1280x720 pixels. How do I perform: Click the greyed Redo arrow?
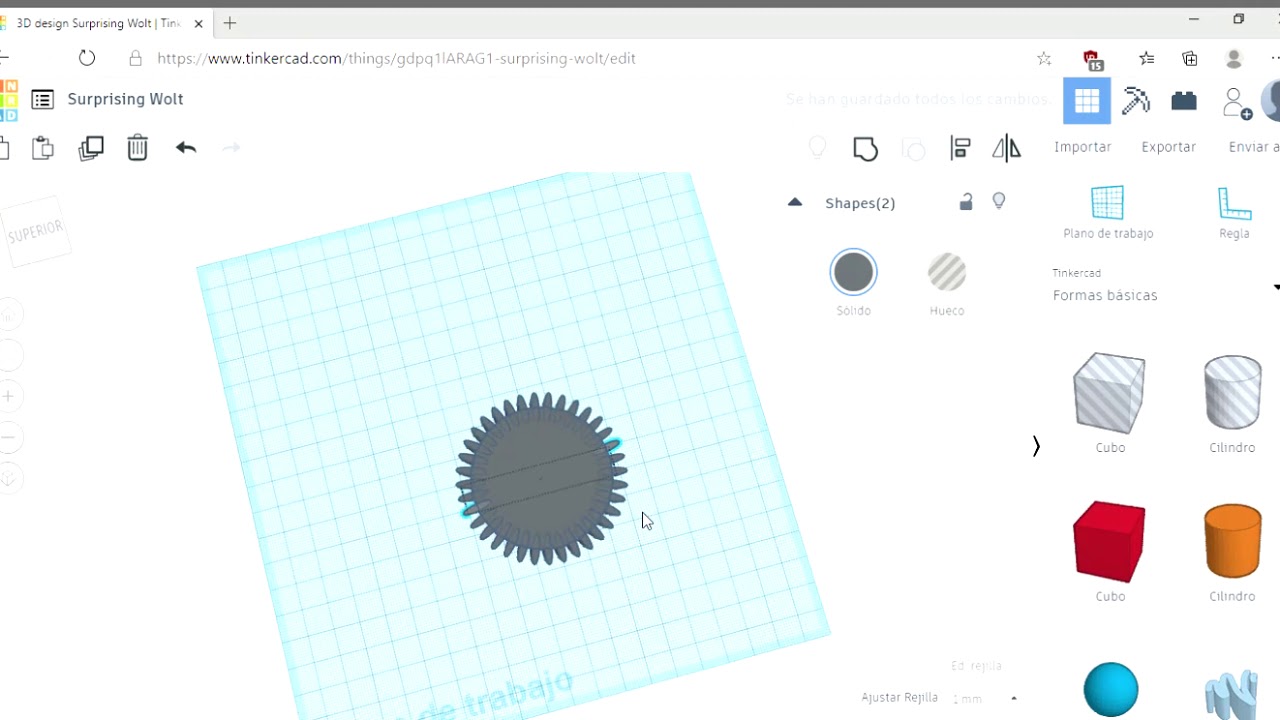coord(231,148)
